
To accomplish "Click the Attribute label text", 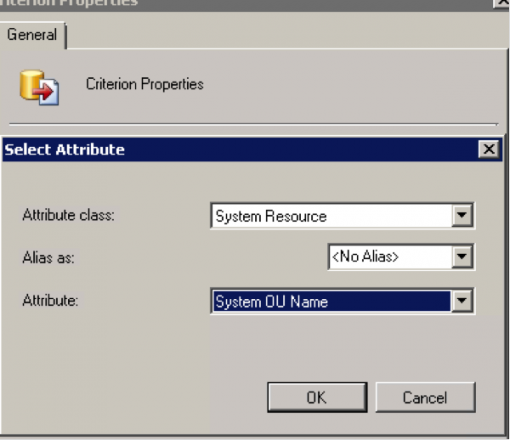I will tap(50, 301).
